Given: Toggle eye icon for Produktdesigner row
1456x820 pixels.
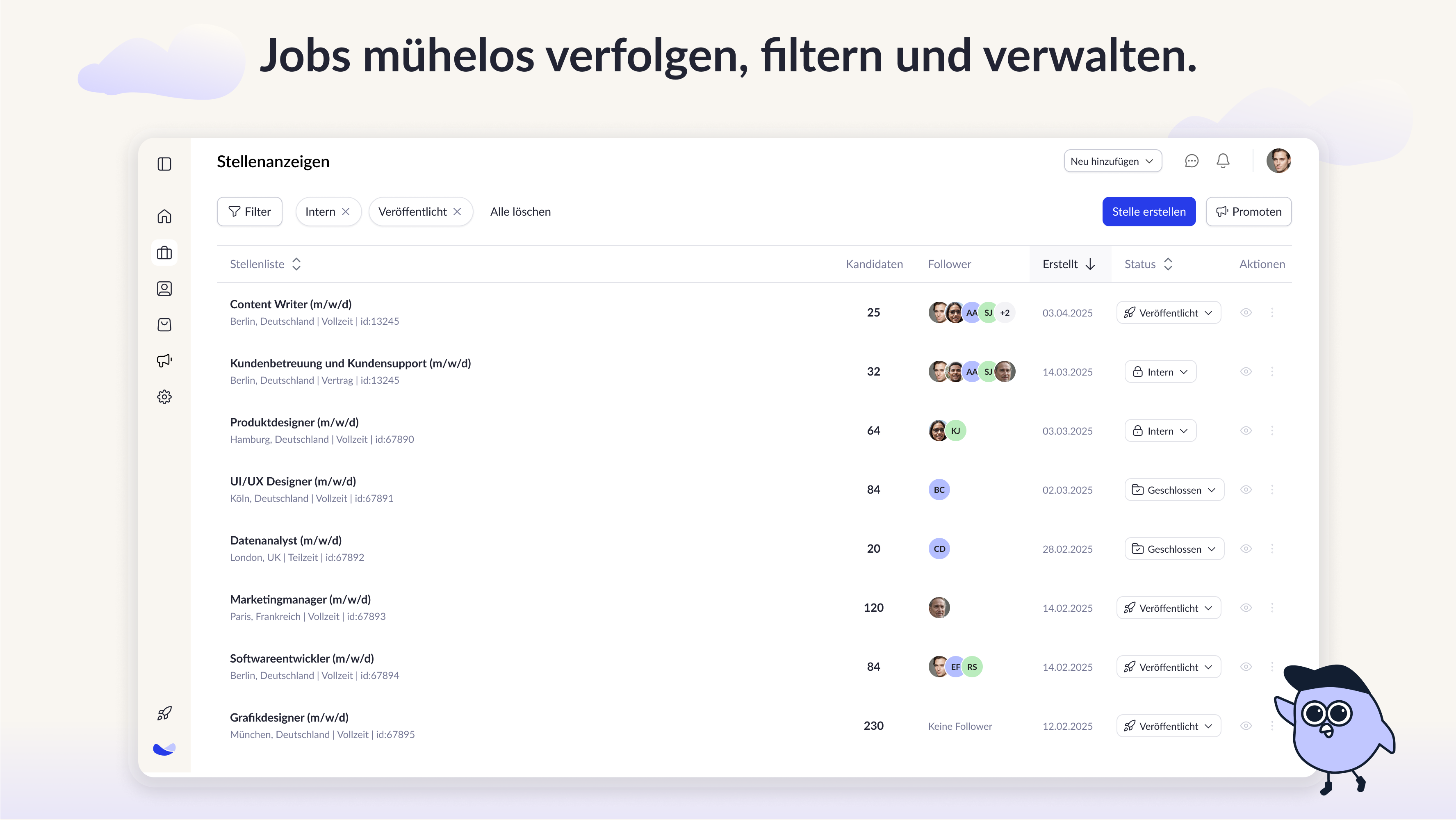Looking at the screenshot, I should coord(1246,430).
